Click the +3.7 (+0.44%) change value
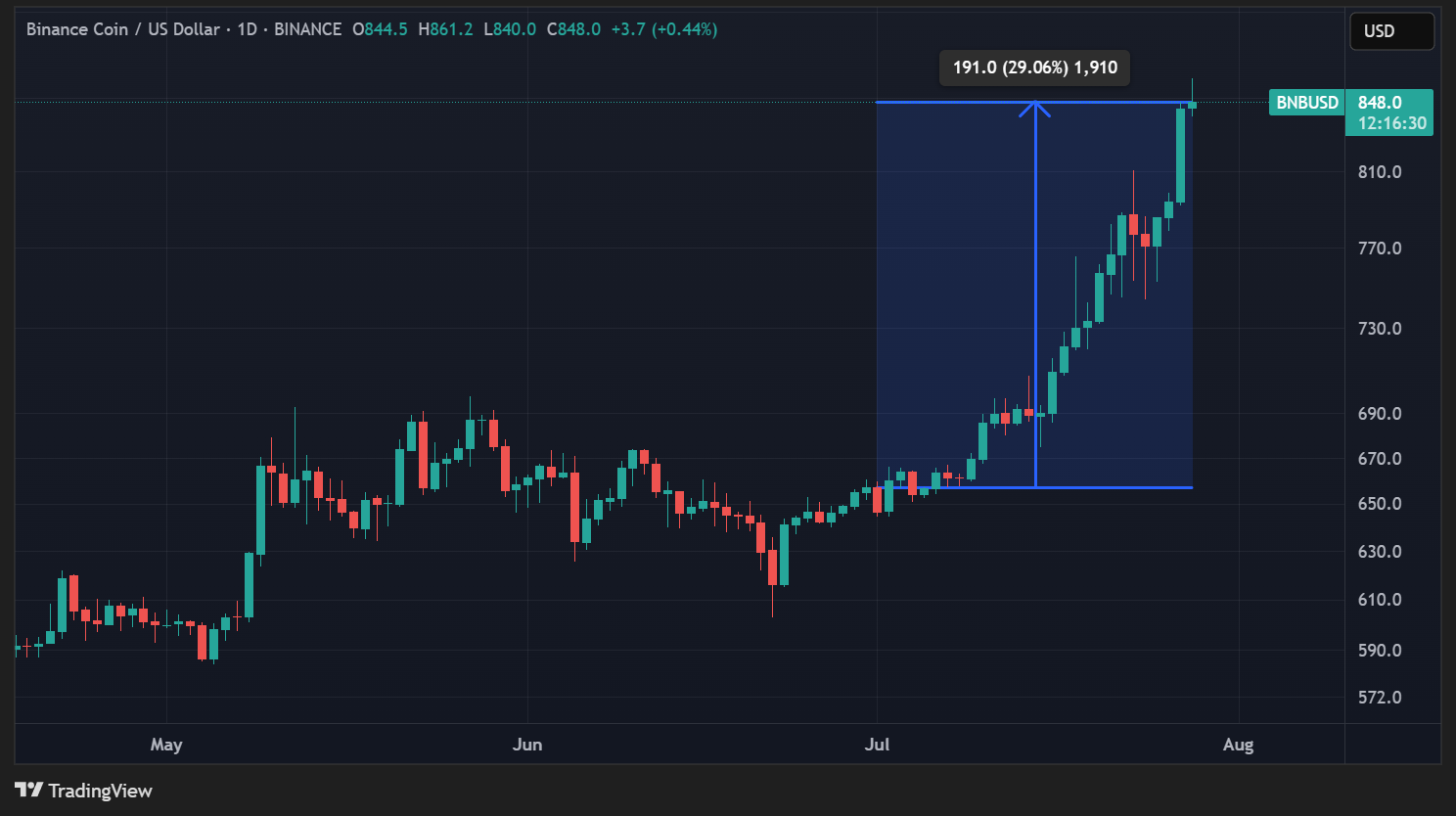The height and width of the screenshot is (816, 1456). 663,29
